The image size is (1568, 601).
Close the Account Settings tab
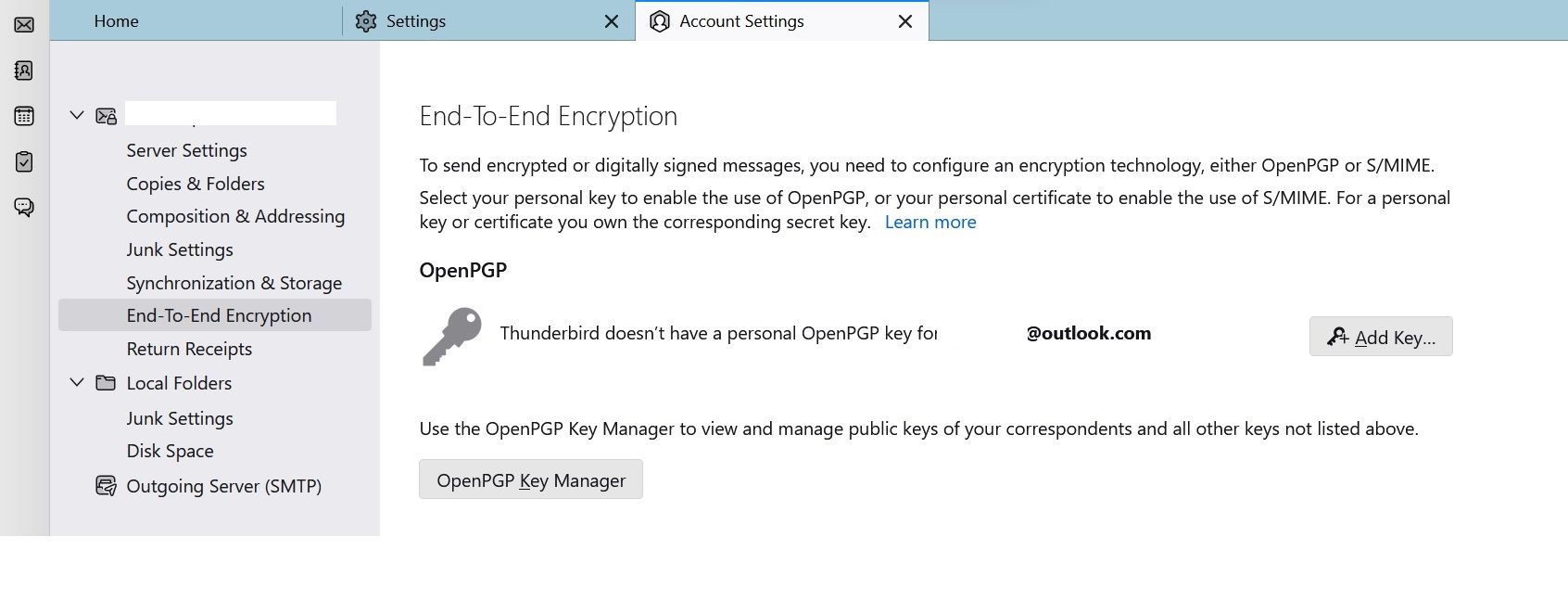click(x=905, y=21)
